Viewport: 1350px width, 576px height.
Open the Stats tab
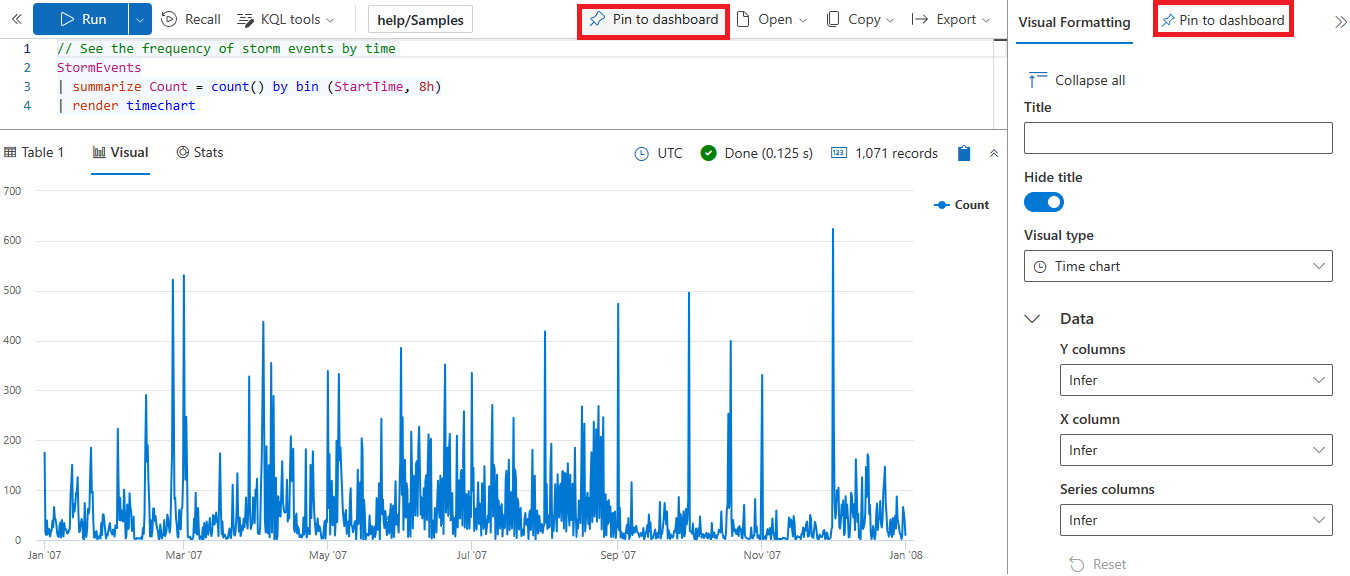coord(199,152)
